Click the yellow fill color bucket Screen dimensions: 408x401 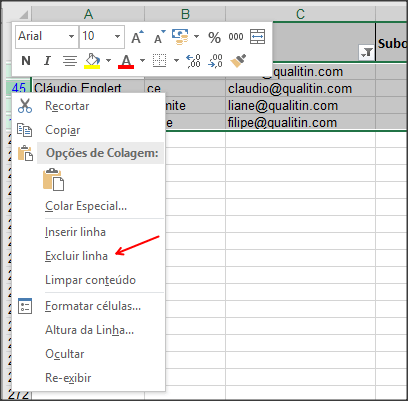tap(92, 61)
